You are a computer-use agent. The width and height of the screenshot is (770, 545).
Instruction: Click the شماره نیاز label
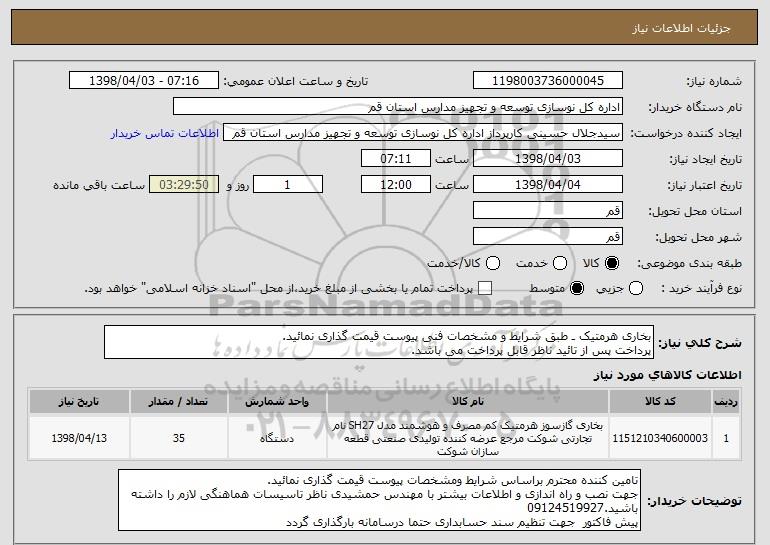coord(714,81)
